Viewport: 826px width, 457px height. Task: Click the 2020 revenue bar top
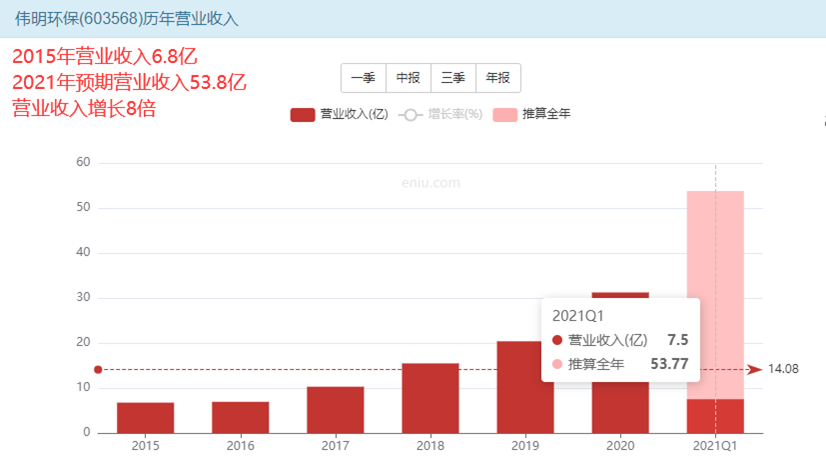(x=621, y=295)
